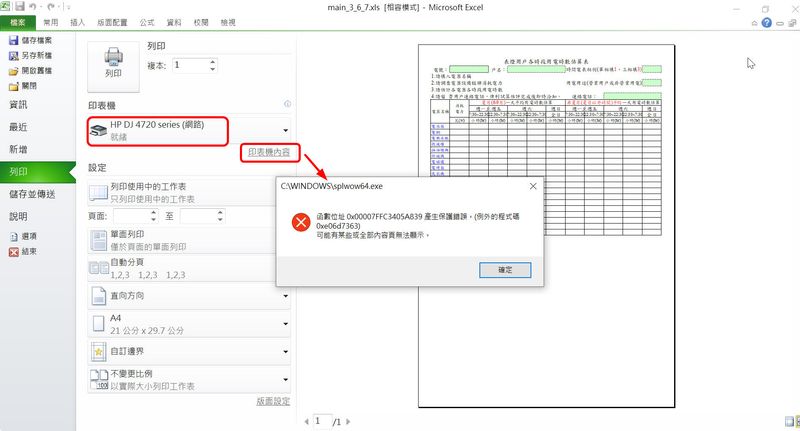Select 資訊 in the backstage menu

[20, 105]
